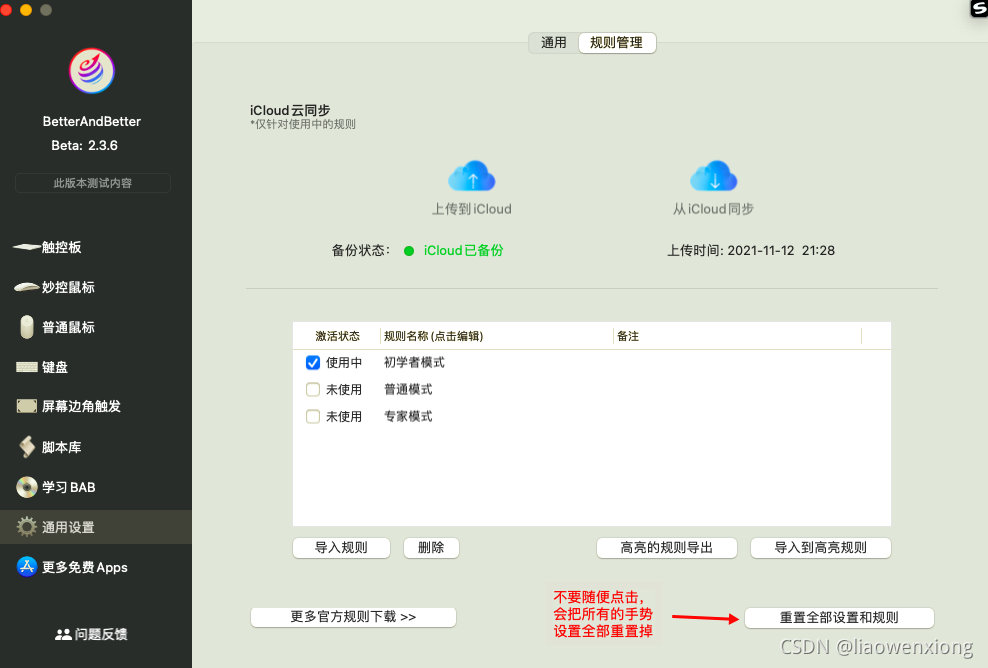
Task: Enable the 专家模式 rule checkbox
Action: click(x=313, y=416)
